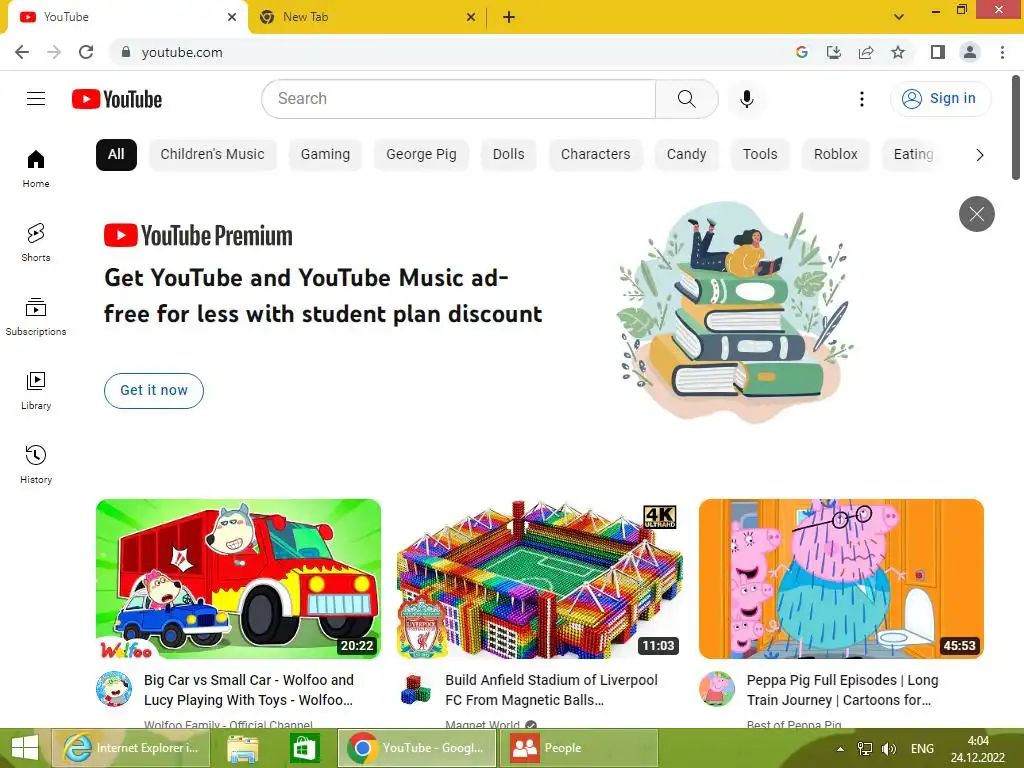Open the People app in taskbar
Viewport: 1024px width, 768px height.
click(x=579, y=748)
